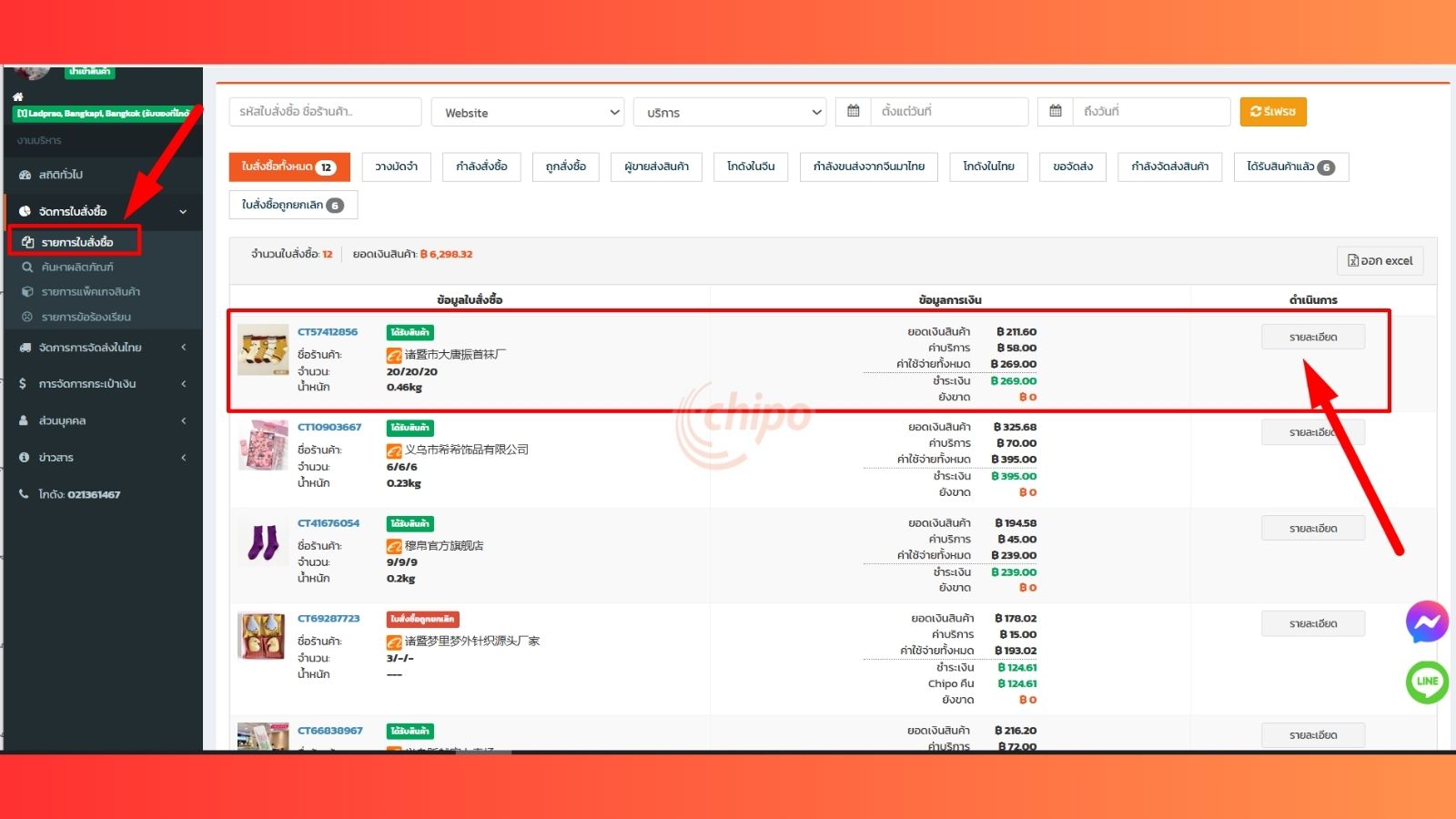
Task: Open the LINE chat icon
Action: [1427, 682]
